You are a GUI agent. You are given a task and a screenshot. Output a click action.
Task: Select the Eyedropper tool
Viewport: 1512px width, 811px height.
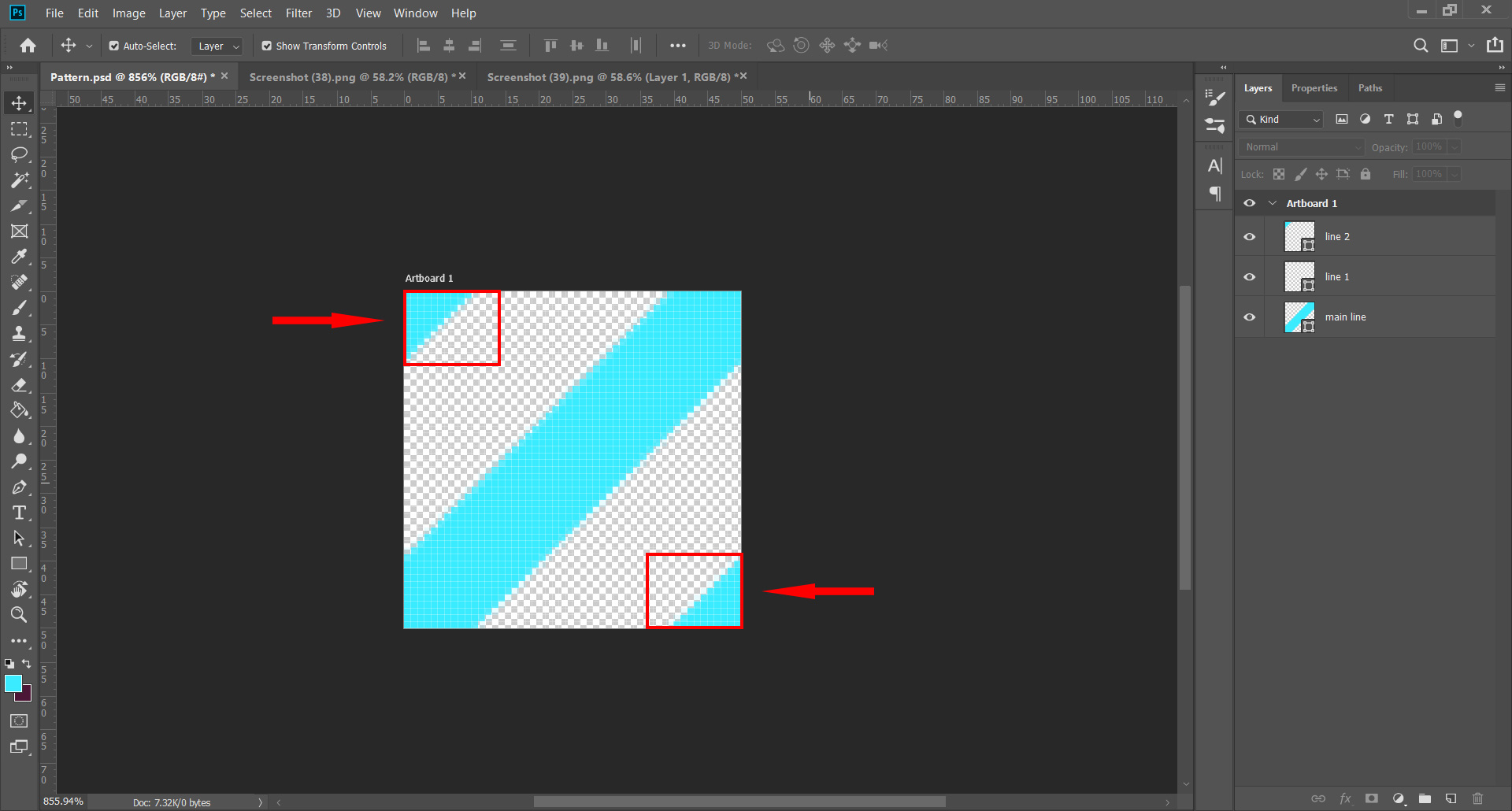tap(19, 257)
